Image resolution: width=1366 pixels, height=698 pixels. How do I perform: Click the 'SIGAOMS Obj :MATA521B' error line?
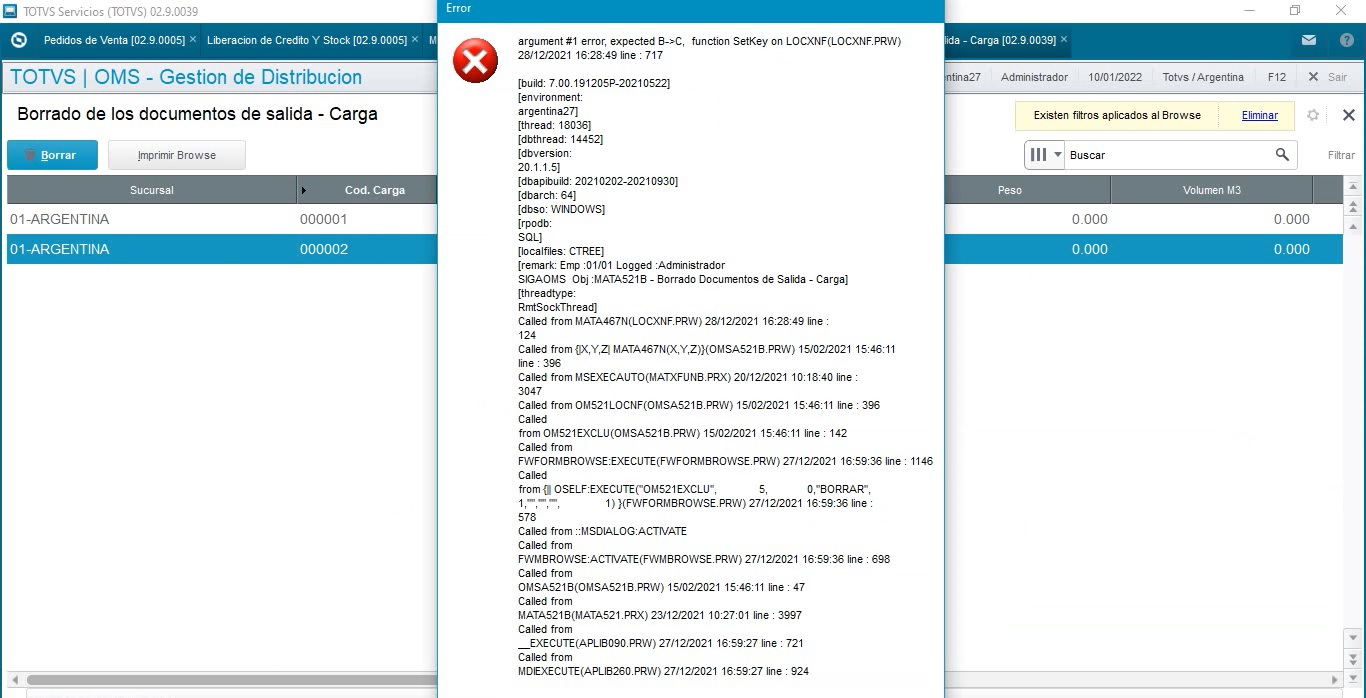point(683,279)
